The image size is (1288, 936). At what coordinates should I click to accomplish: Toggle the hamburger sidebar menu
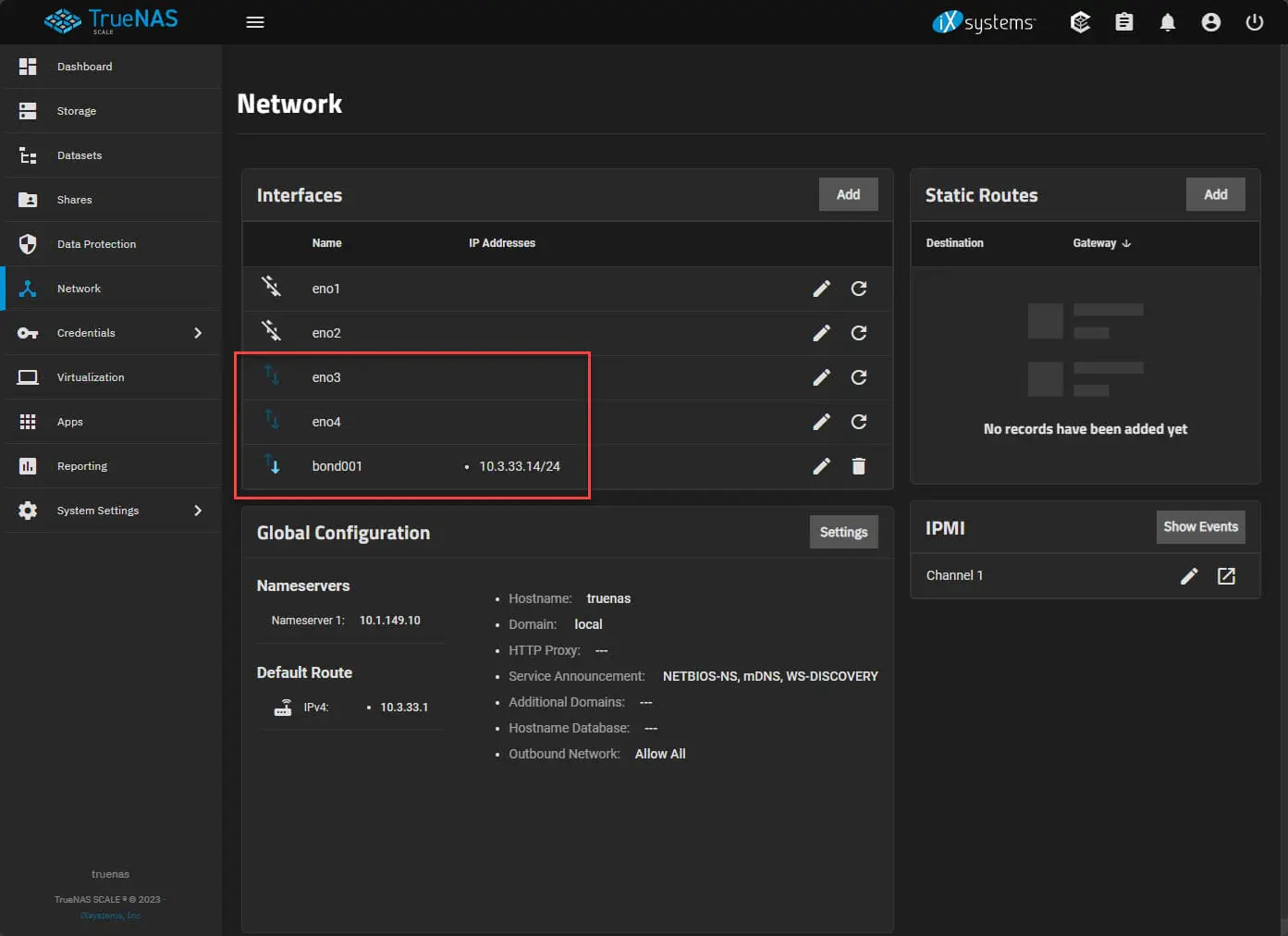[255, 22]
